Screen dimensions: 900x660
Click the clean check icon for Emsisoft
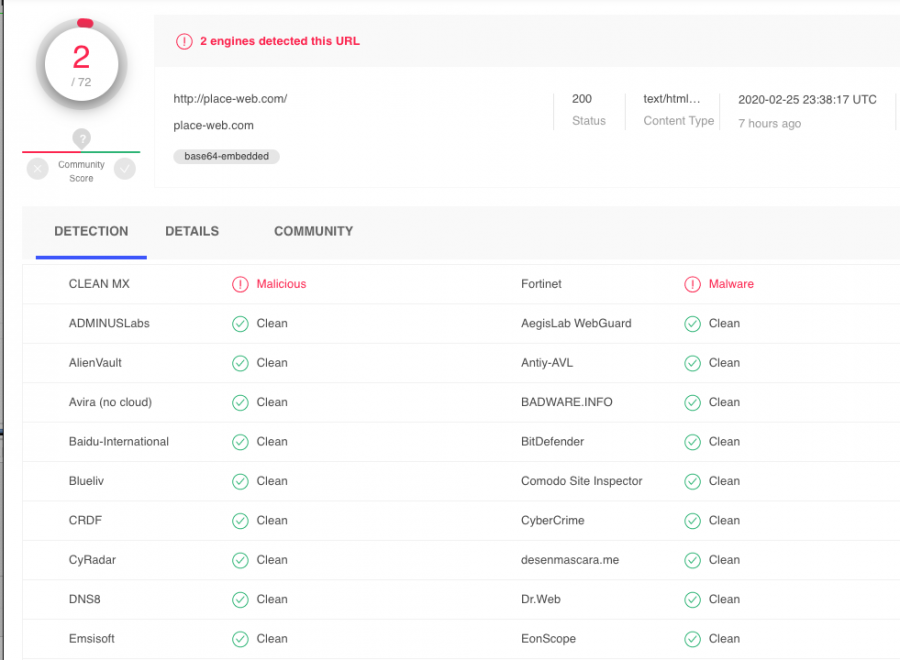[x=240, y=639]
